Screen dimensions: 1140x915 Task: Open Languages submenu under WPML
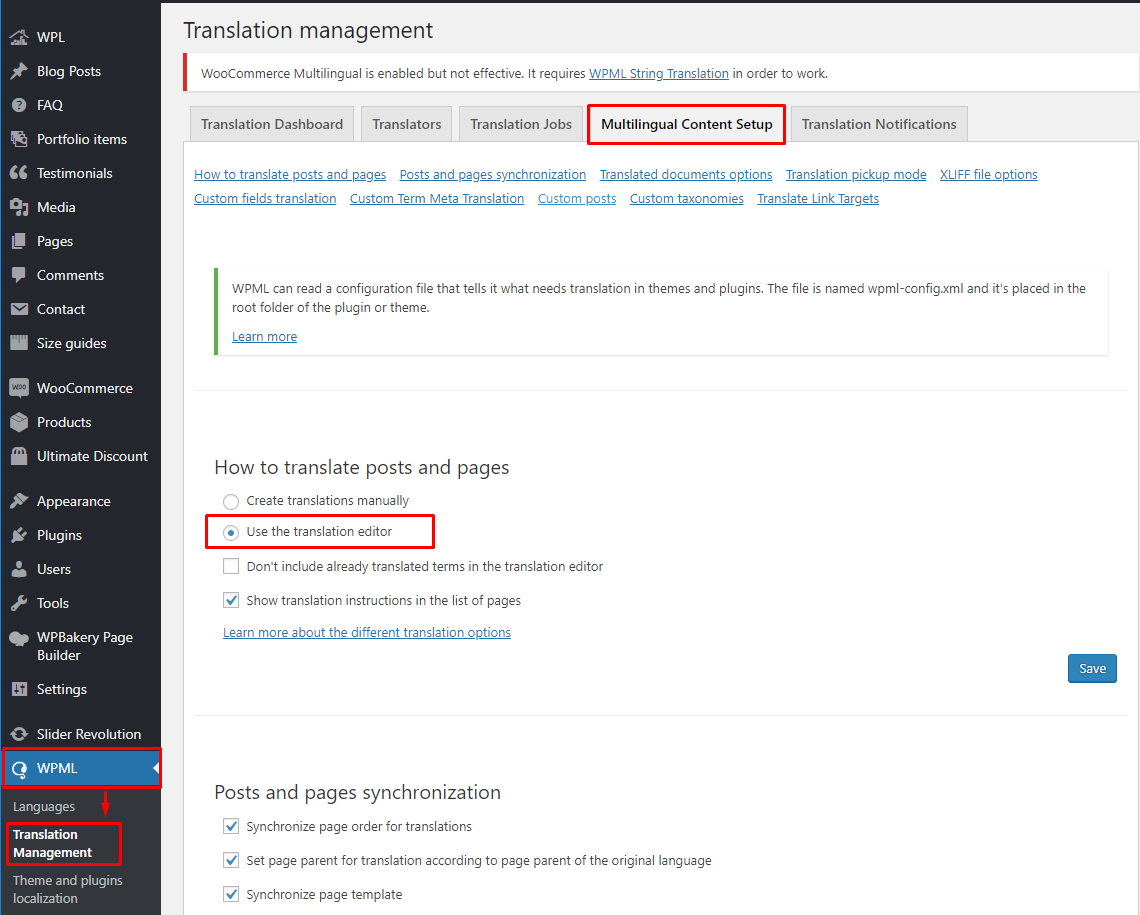click(44, 807)
